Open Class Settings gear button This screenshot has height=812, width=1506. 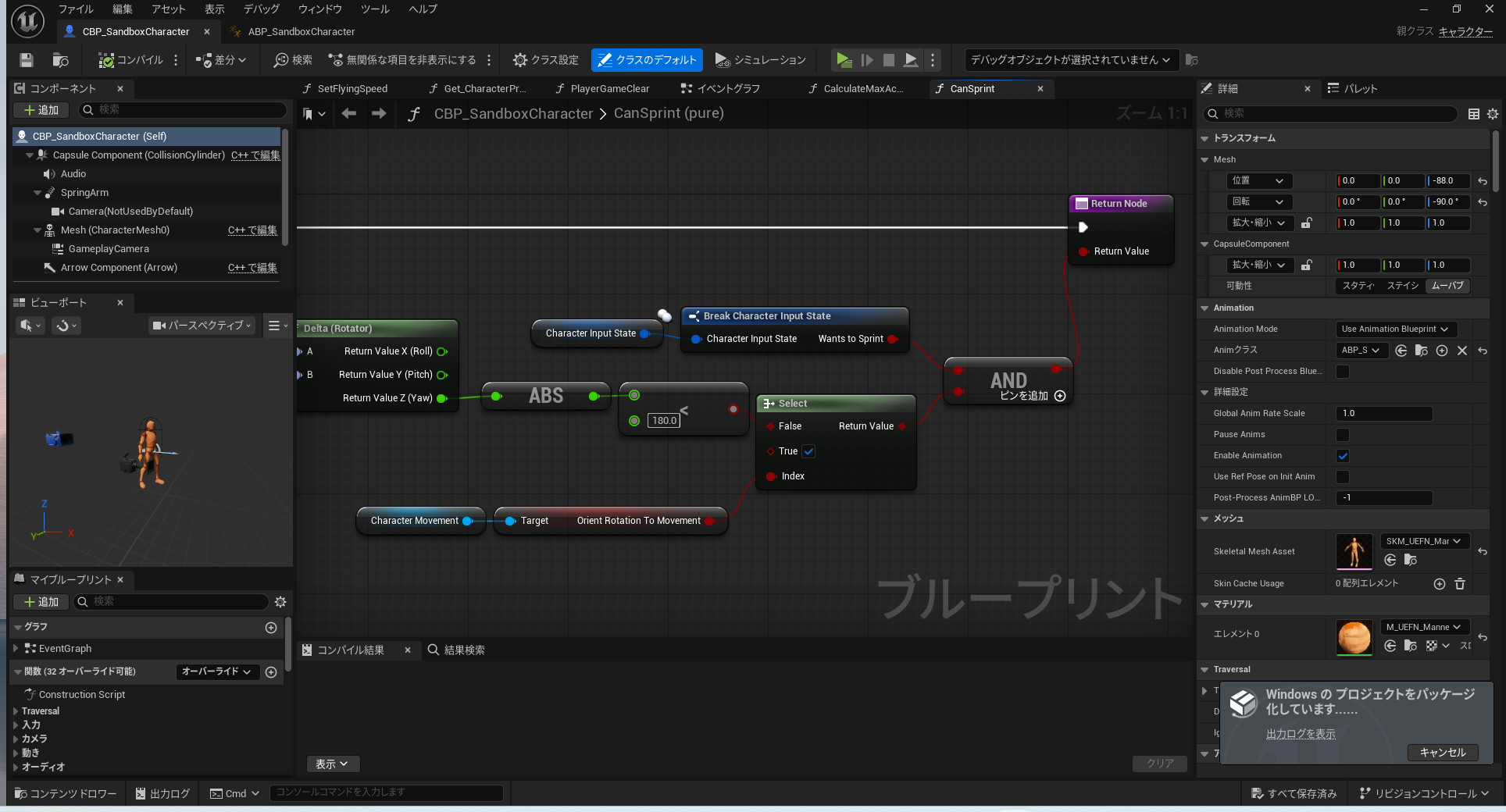[545, 60]
